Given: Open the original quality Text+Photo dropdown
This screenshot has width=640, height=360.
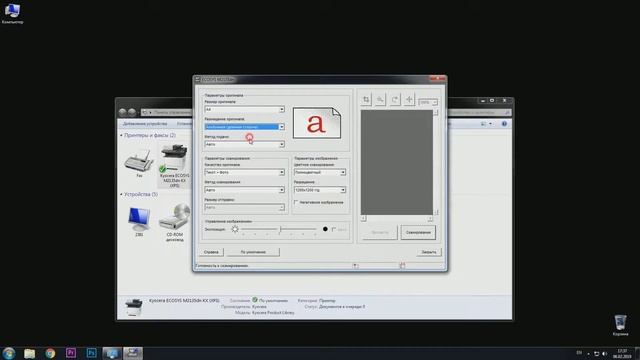Looking at the screenshot, I should pyautogui.click(x=244, y=172).
